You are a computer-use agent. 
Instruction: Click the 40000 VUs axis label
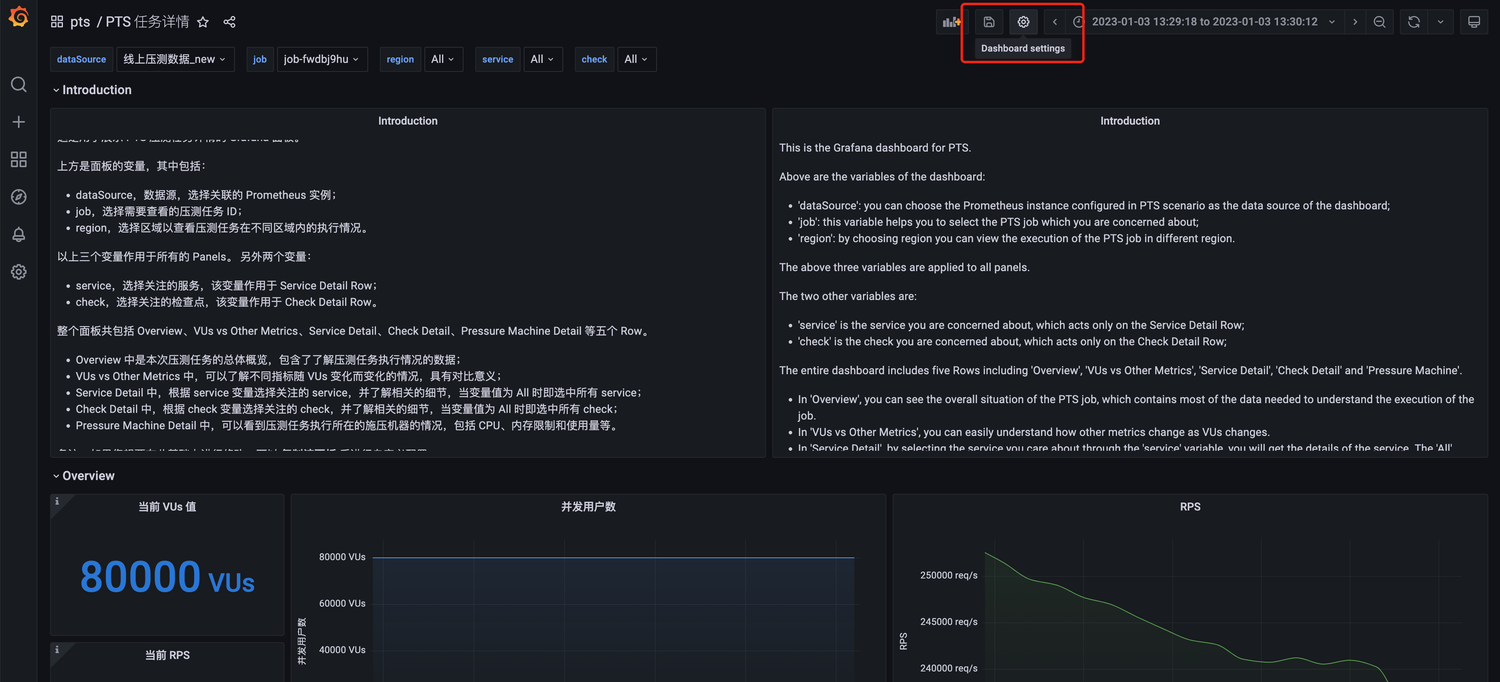(x=342, y=650)
